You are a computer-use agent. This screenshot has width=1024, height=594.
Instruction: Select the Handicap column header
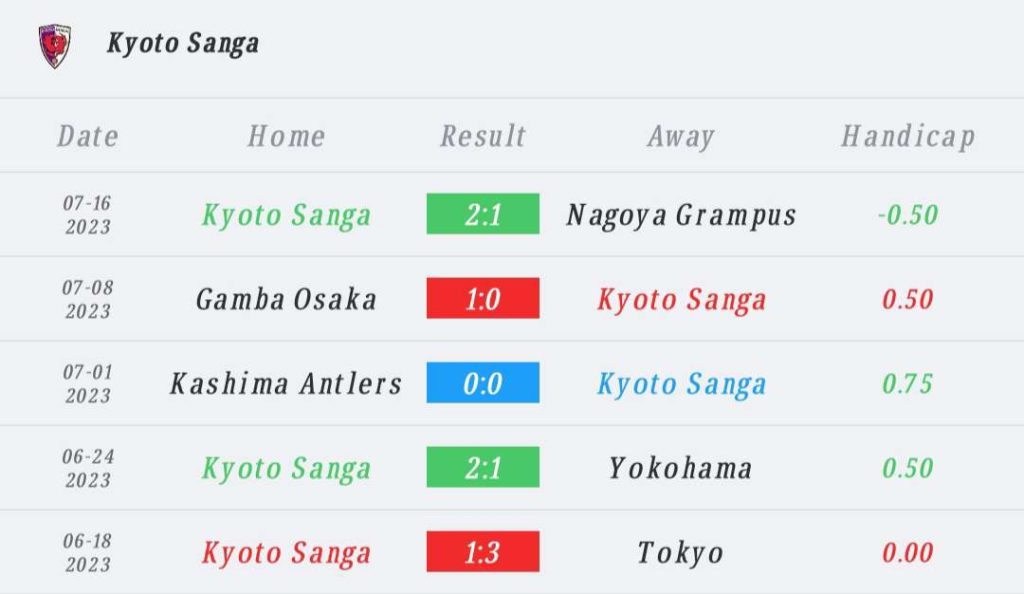[908, 137]
